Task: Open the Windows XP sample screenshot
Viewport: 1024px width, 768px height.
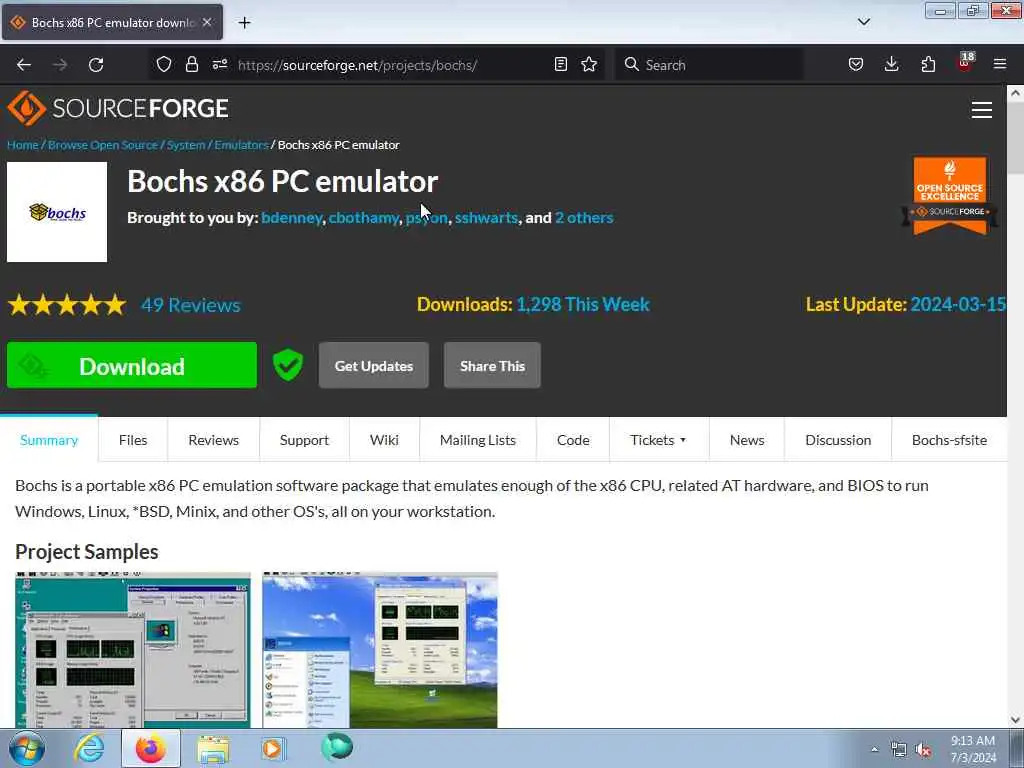Action: tap(380, 650)
